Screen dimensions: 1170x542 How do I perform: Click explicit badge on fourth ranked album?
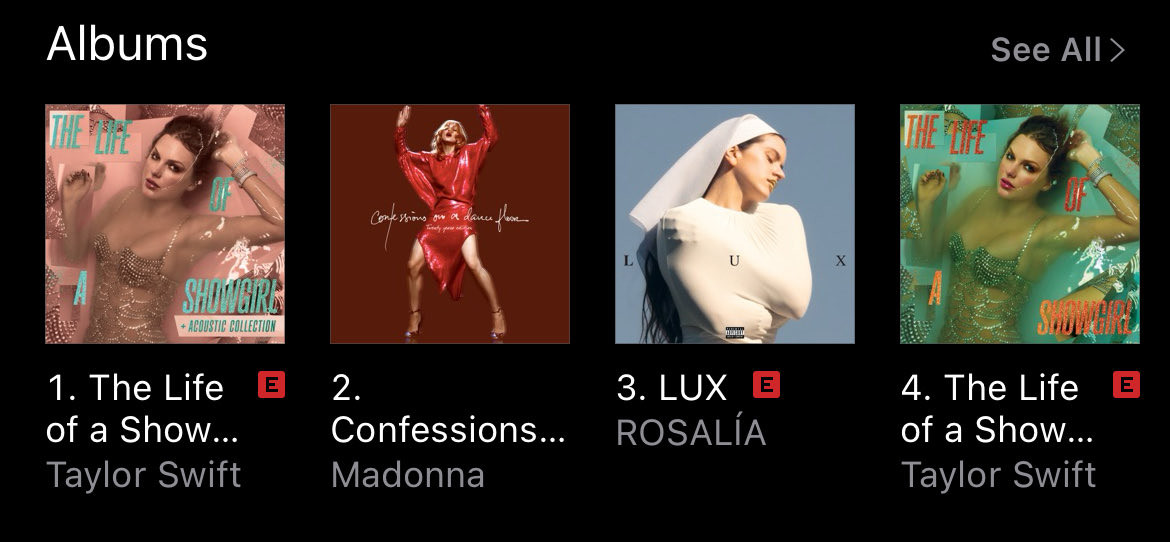(x=1126, y=384)
